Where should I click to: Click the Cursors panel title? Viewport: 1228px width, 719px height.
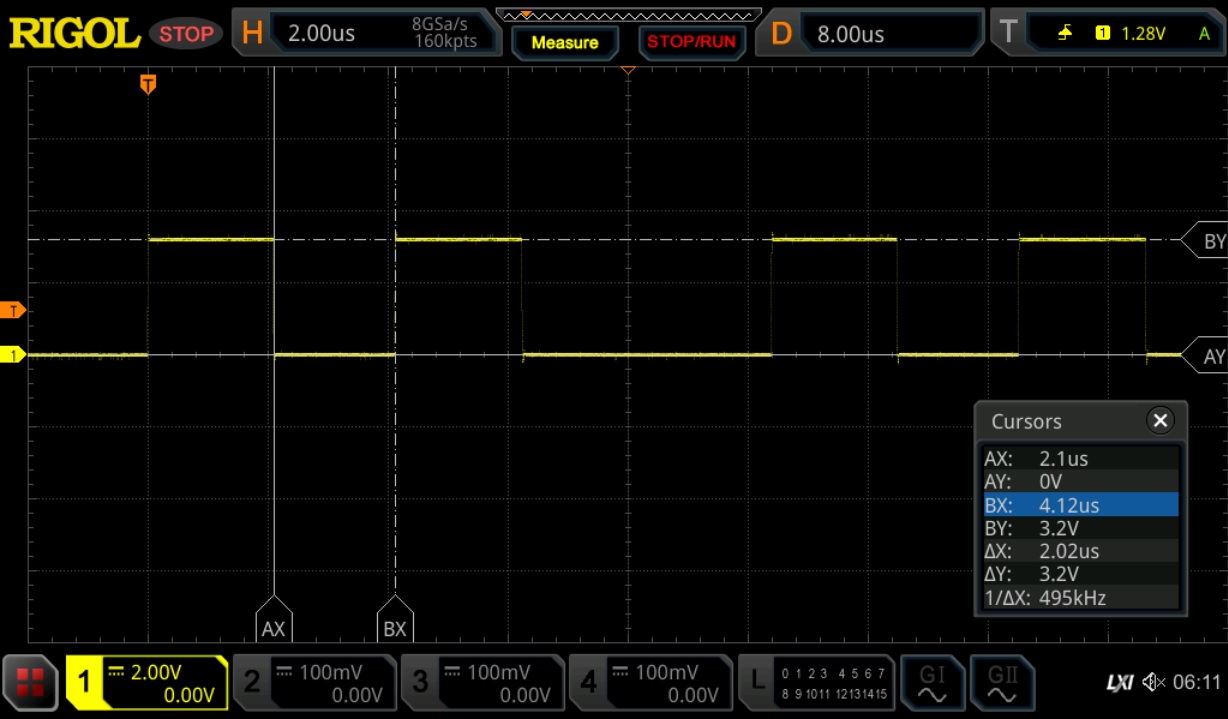point(1026,421)
